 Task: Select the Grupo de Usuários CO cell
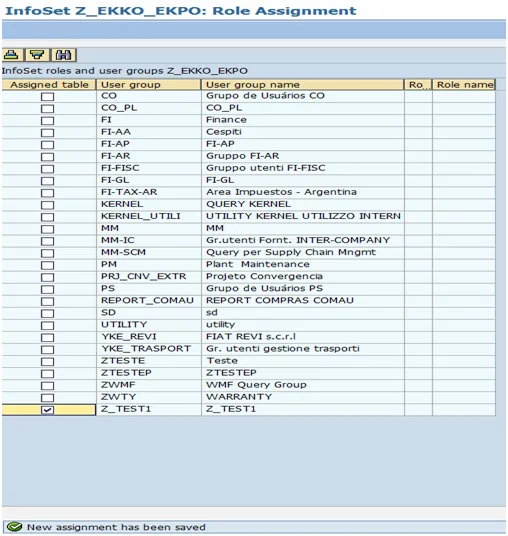pos(303,96)
